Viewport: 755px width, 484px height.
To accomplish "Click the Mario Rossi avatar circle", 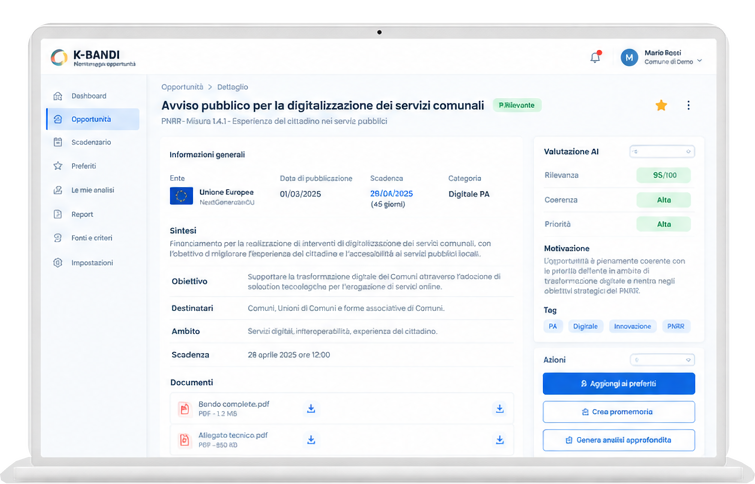I will pyautogui.click(x=629, y=57).
